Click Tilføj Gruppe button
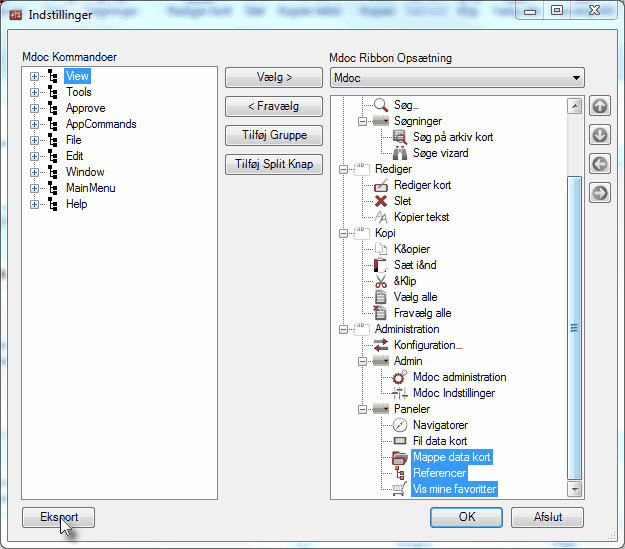The width and height of the screenshot is (625, 549). coord(274,135)
